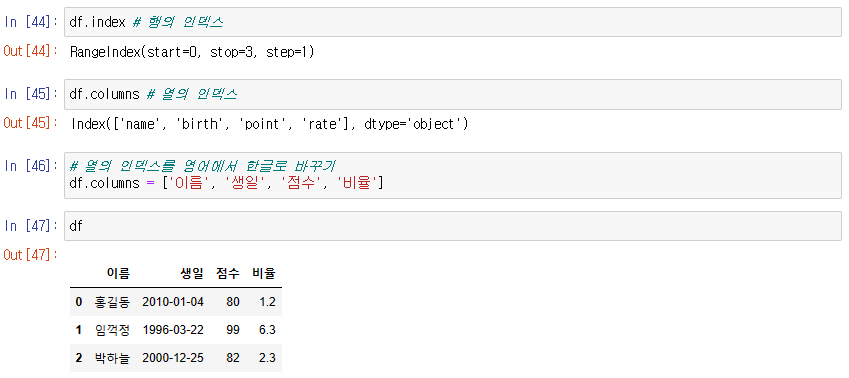Viewport: 849px width, 378px height.
Task: Select the In [46] prompt label
Action: pos(31,165)
